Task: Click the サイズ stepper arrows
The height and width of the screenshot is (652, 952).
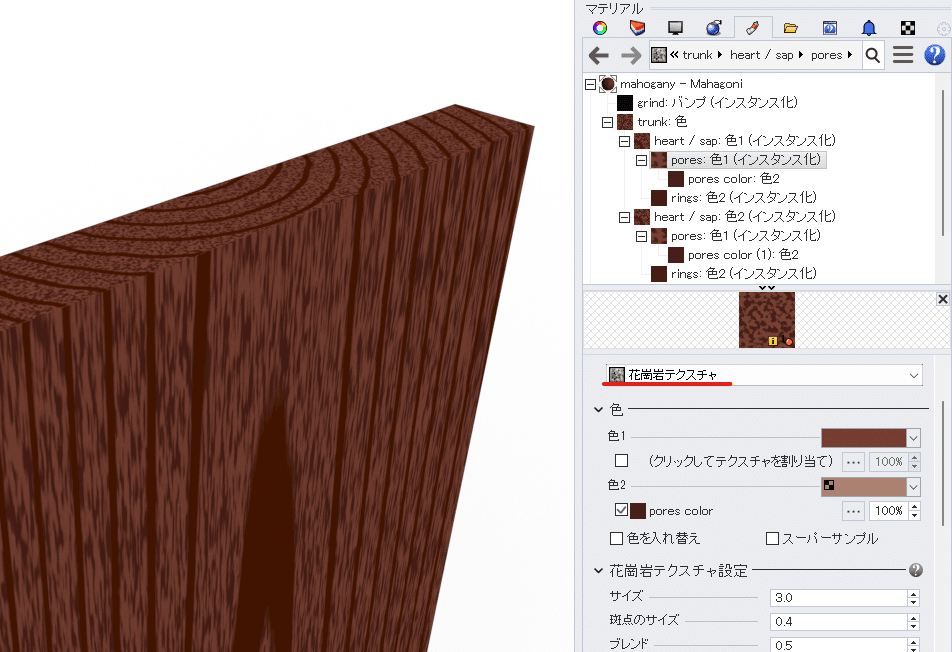Action: (914, 598)
